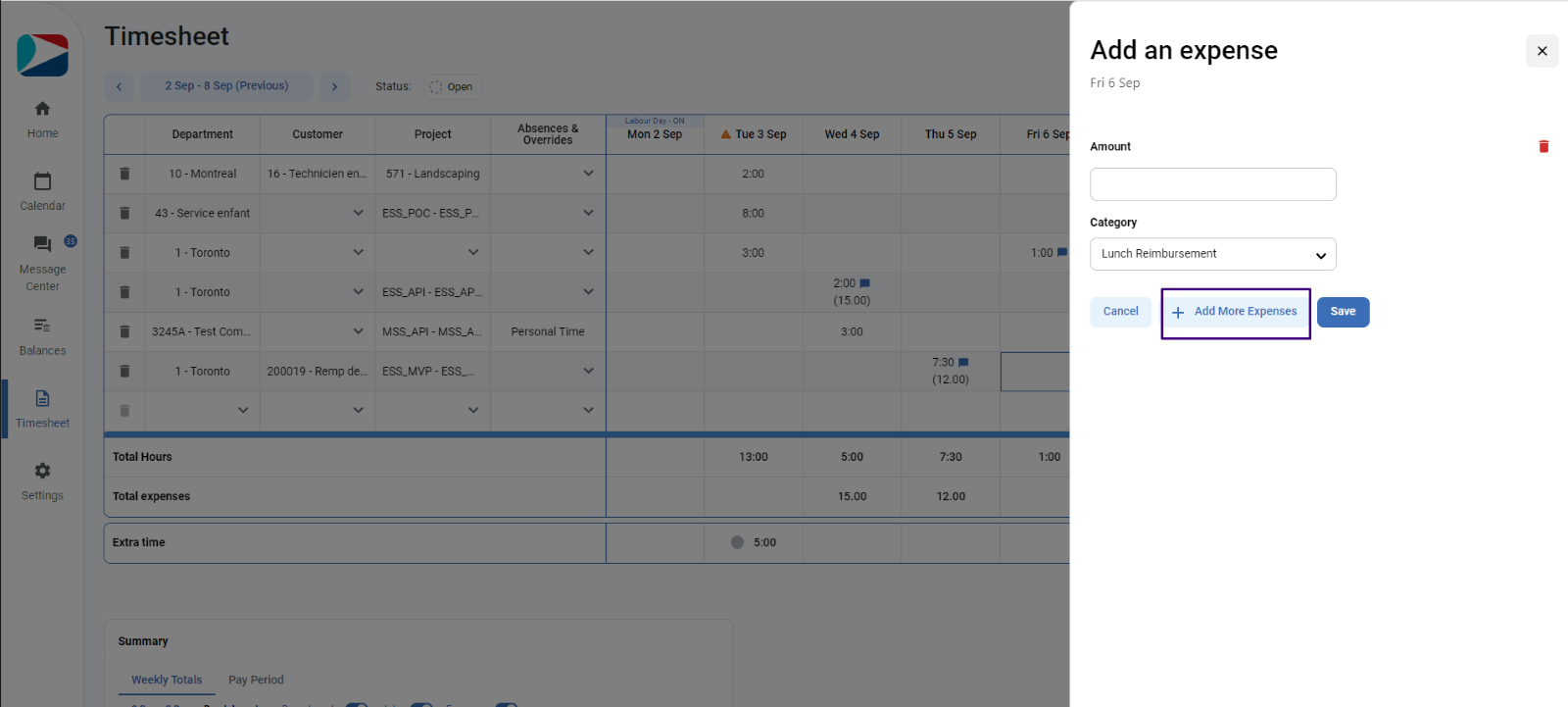Delete the 43 - Service enfant row
Viewport: 1568px width, 707px height.
(124, 213)
